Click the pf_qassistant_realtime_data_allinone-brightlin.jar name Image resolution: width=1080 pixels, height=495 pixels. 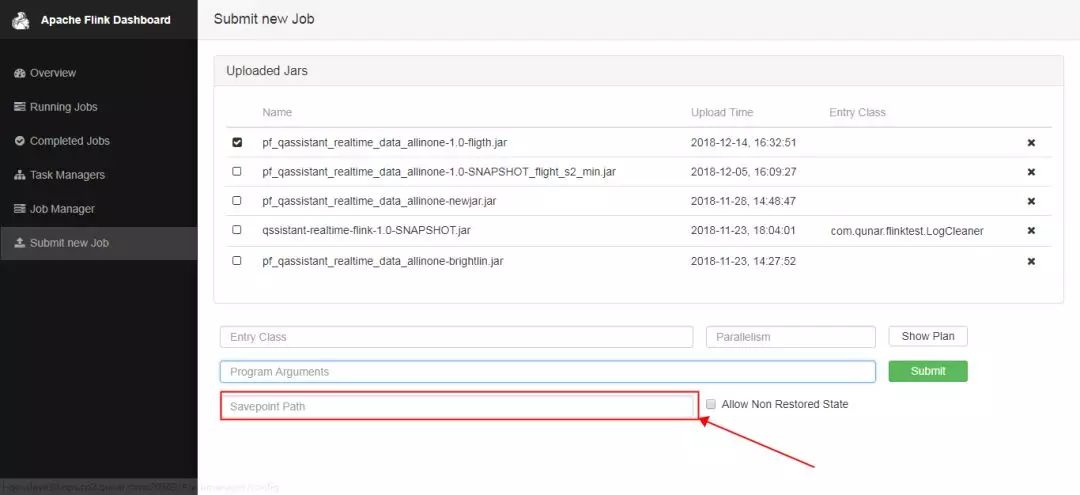coord(383,262)
